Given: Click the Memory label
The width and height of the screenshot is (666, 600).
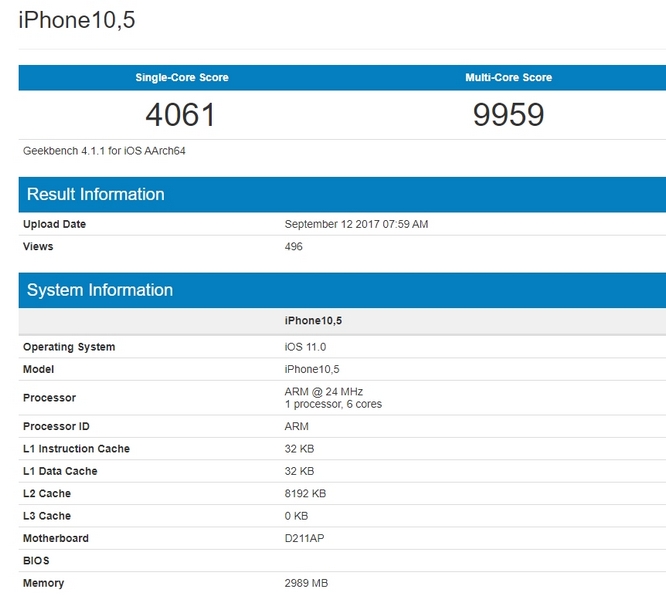Looking at the screenshot, I should [x=43, y=583].
